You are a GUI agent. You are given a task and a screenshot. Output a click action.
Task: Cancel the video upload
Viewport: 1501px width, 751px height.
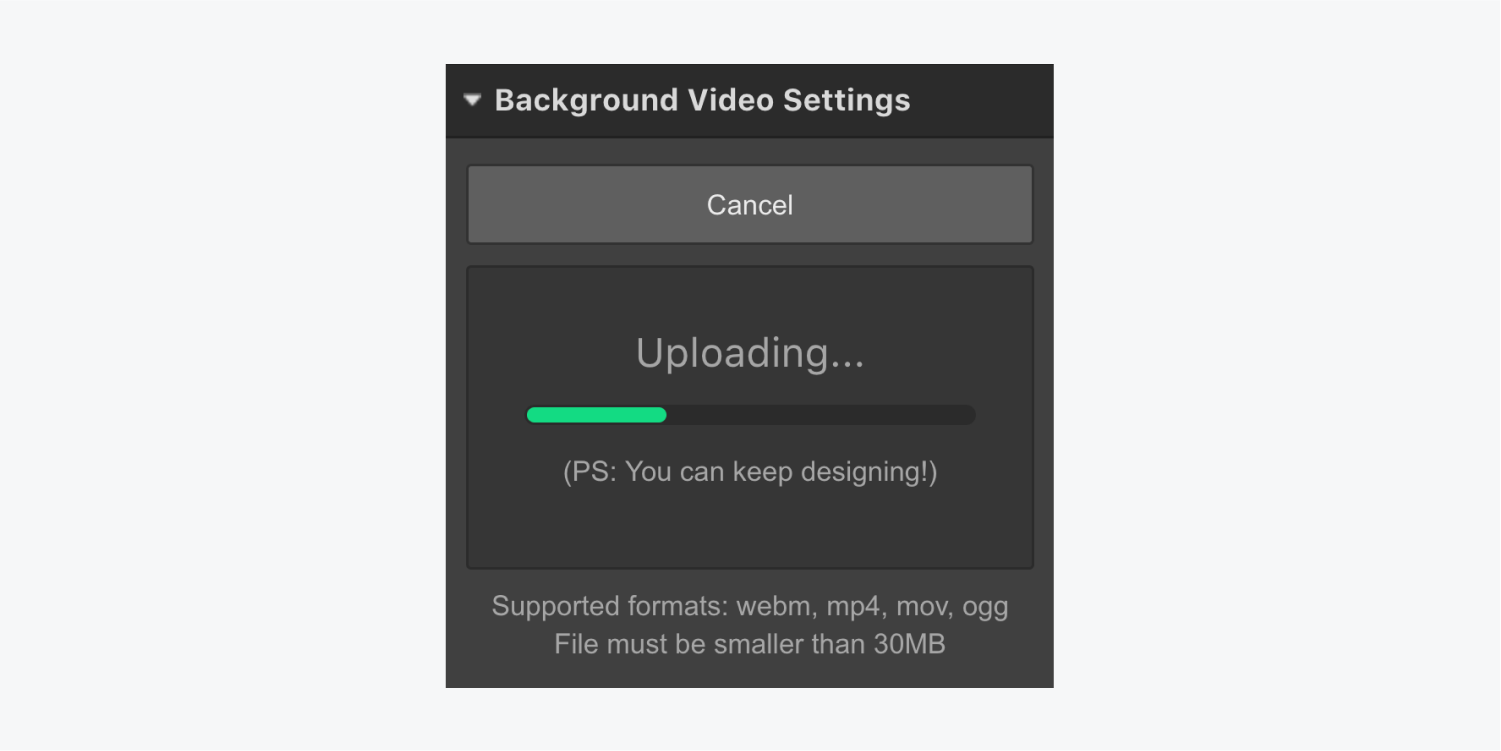[x=750, y=204]
